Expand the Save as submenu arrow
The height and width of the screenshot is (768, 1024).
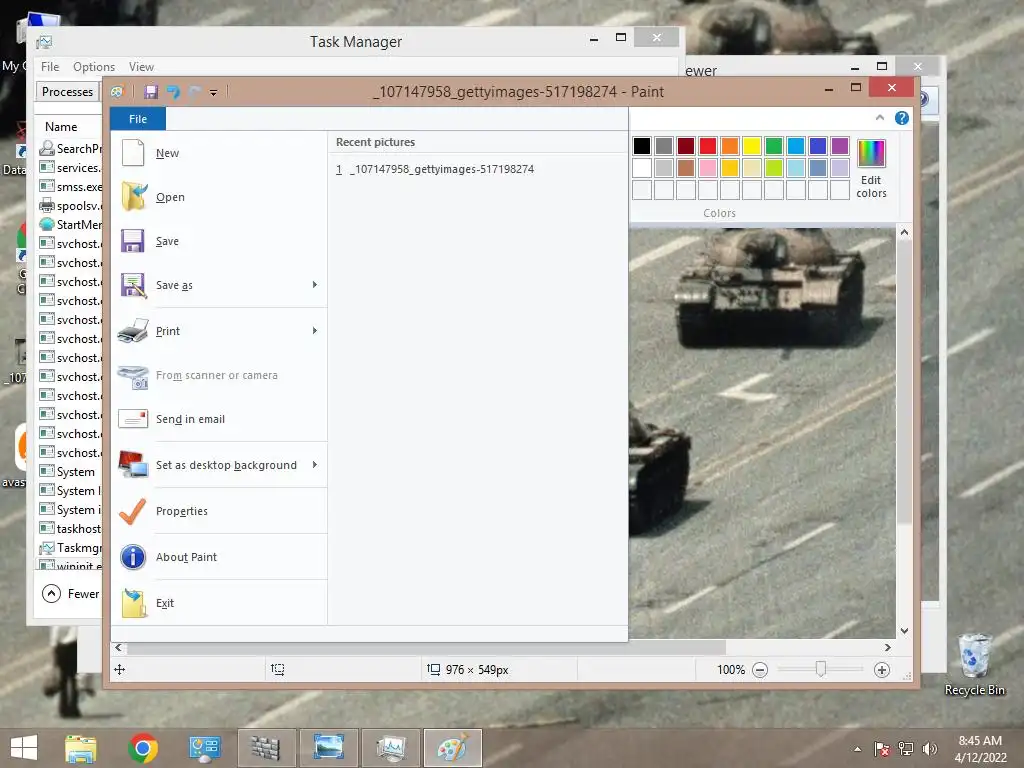tap(315, 285)
